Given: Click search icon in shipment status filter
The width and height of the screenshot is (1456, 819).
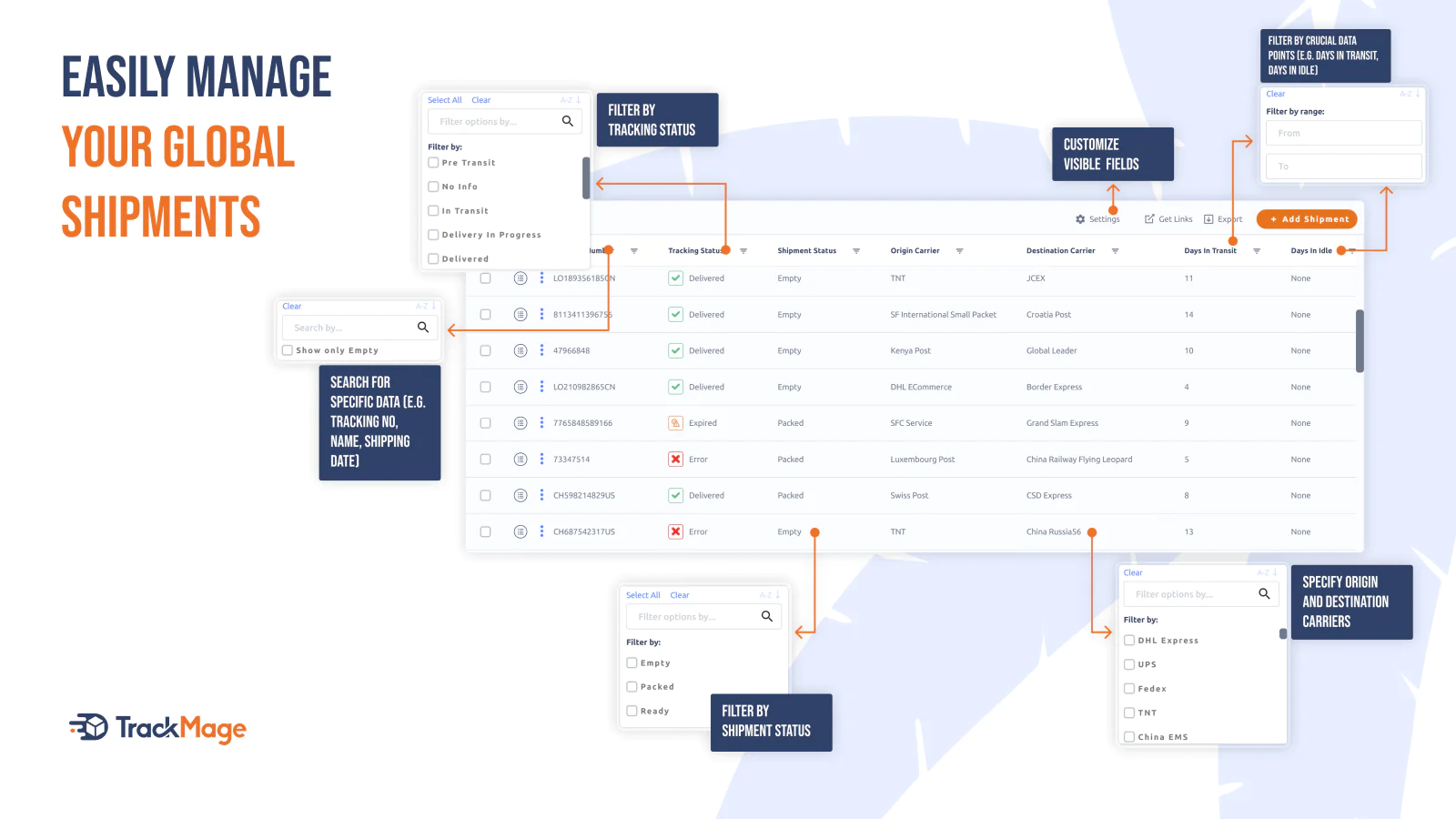Looking at the screenshot, I should pyautogui.click(x=767, y=617).
